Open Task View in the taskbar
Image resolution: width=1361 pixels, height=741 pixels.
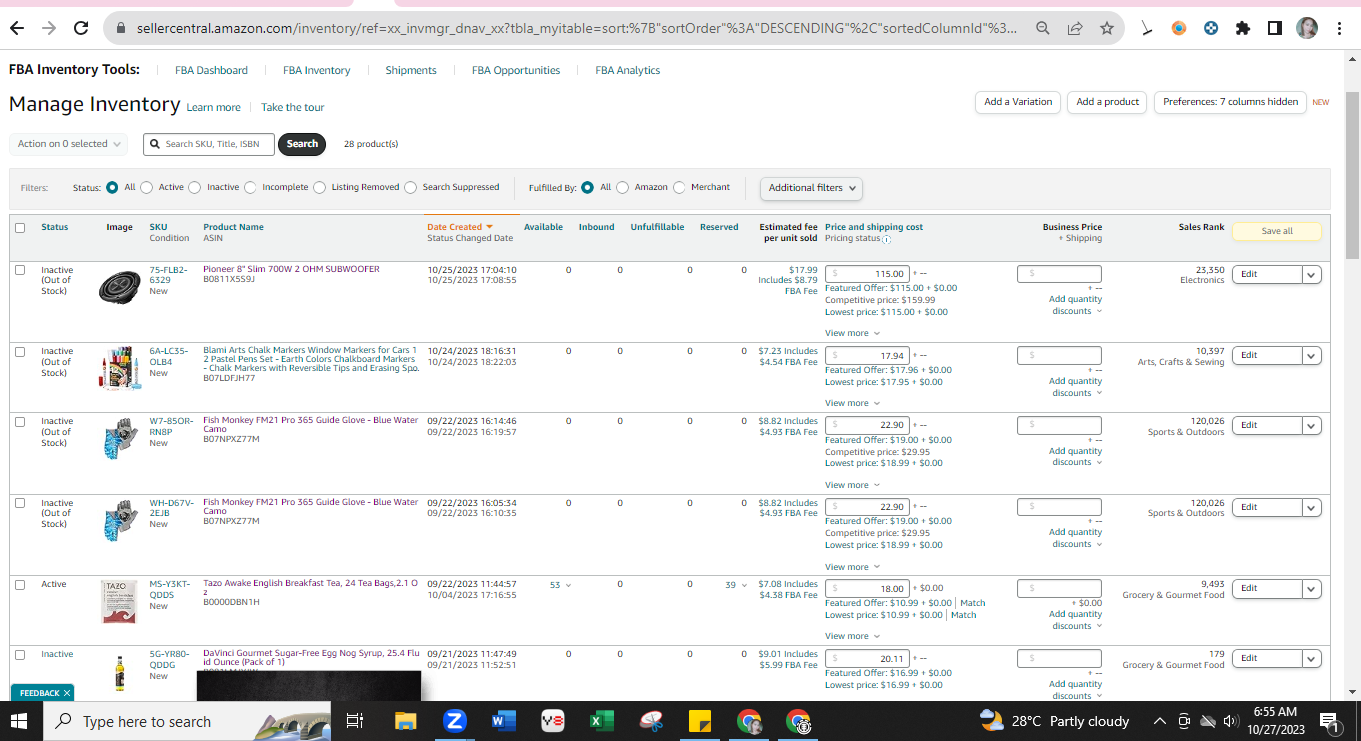pos(354,721)
